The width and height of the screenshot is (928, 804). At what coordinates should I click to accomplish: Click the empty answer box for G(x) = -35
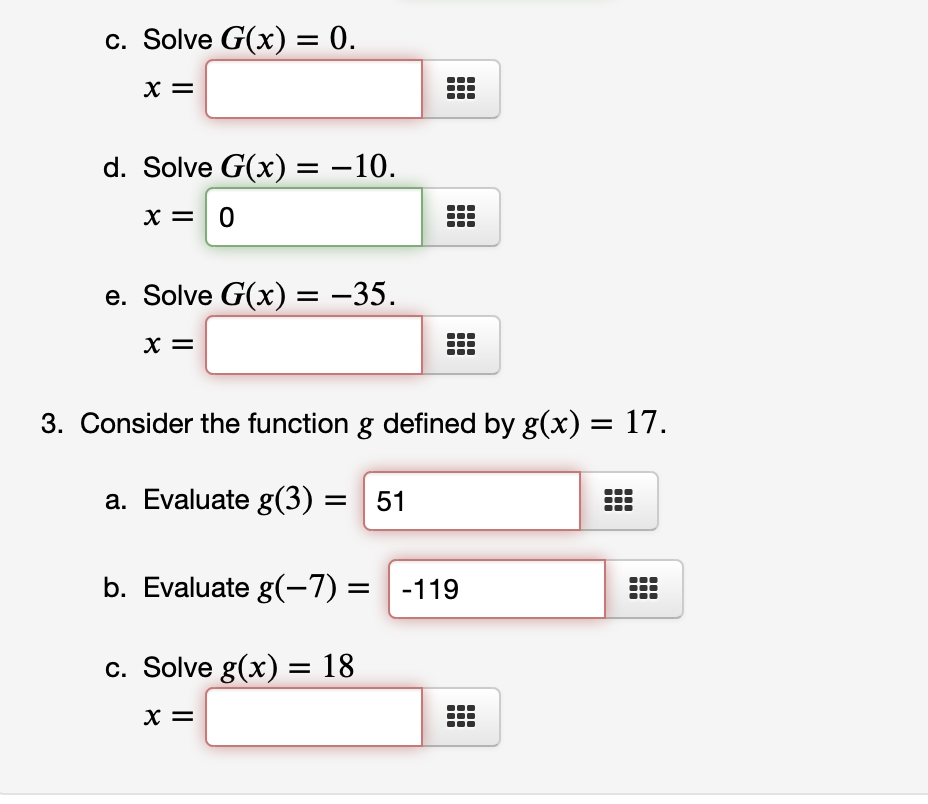coord(313,345)
